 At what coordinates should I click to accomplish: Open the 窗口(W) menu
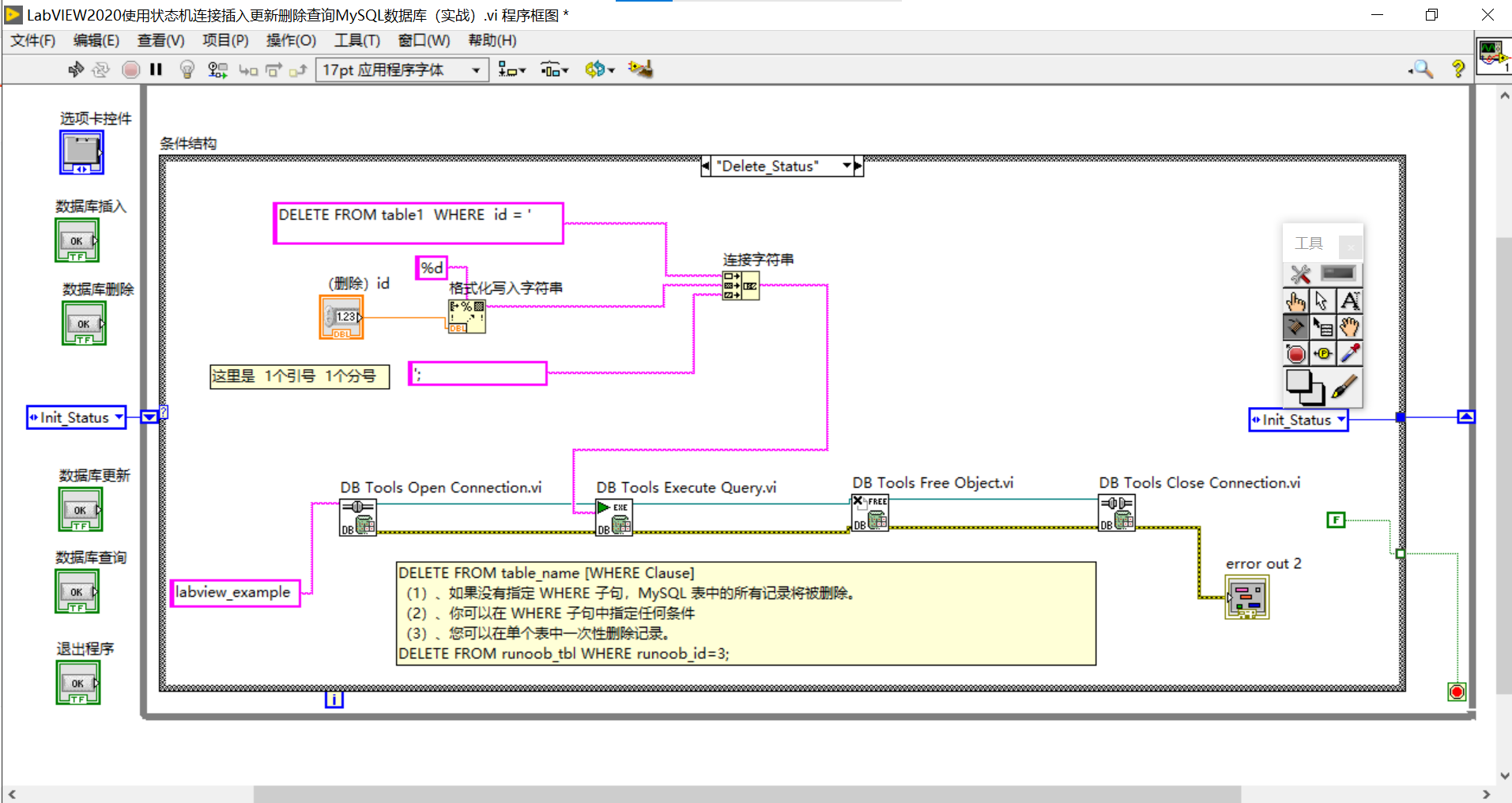424,40
